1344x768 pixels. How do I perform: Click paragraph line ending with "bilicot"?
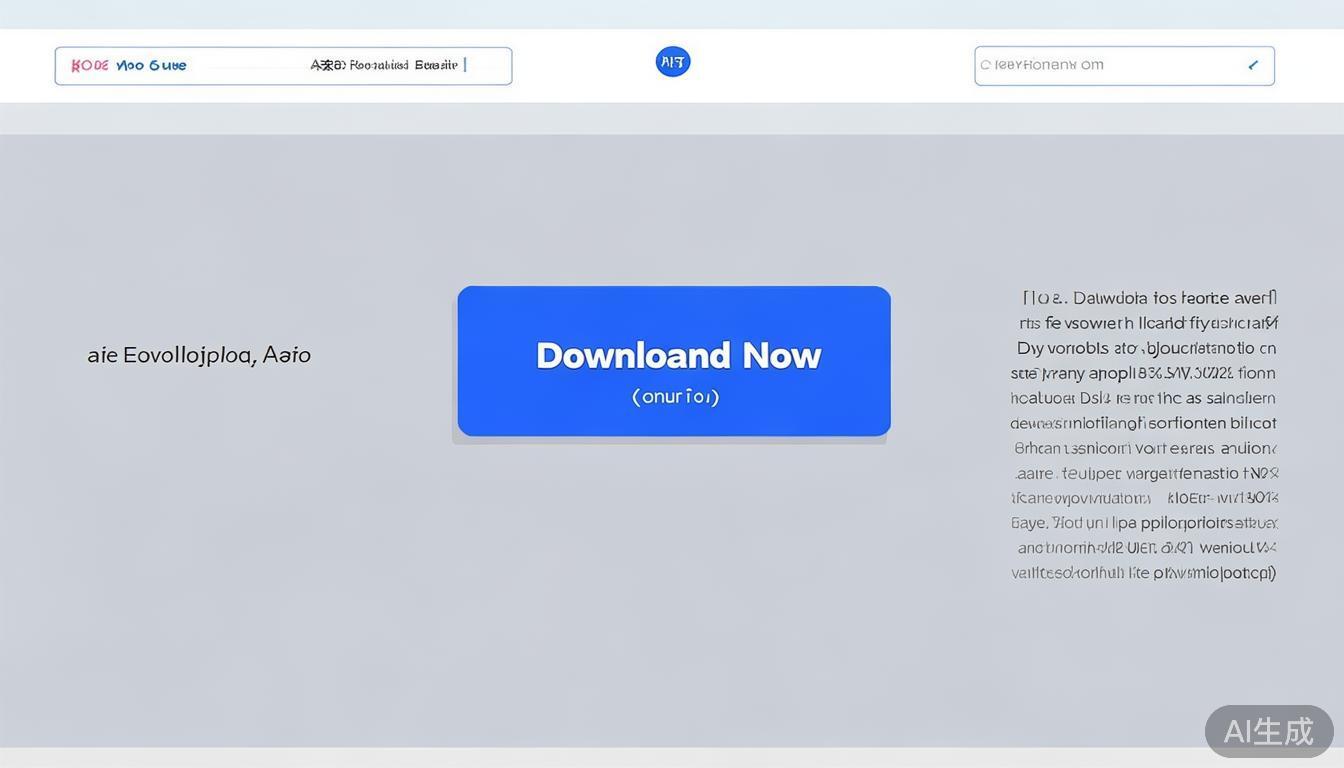pos(1143,423)
